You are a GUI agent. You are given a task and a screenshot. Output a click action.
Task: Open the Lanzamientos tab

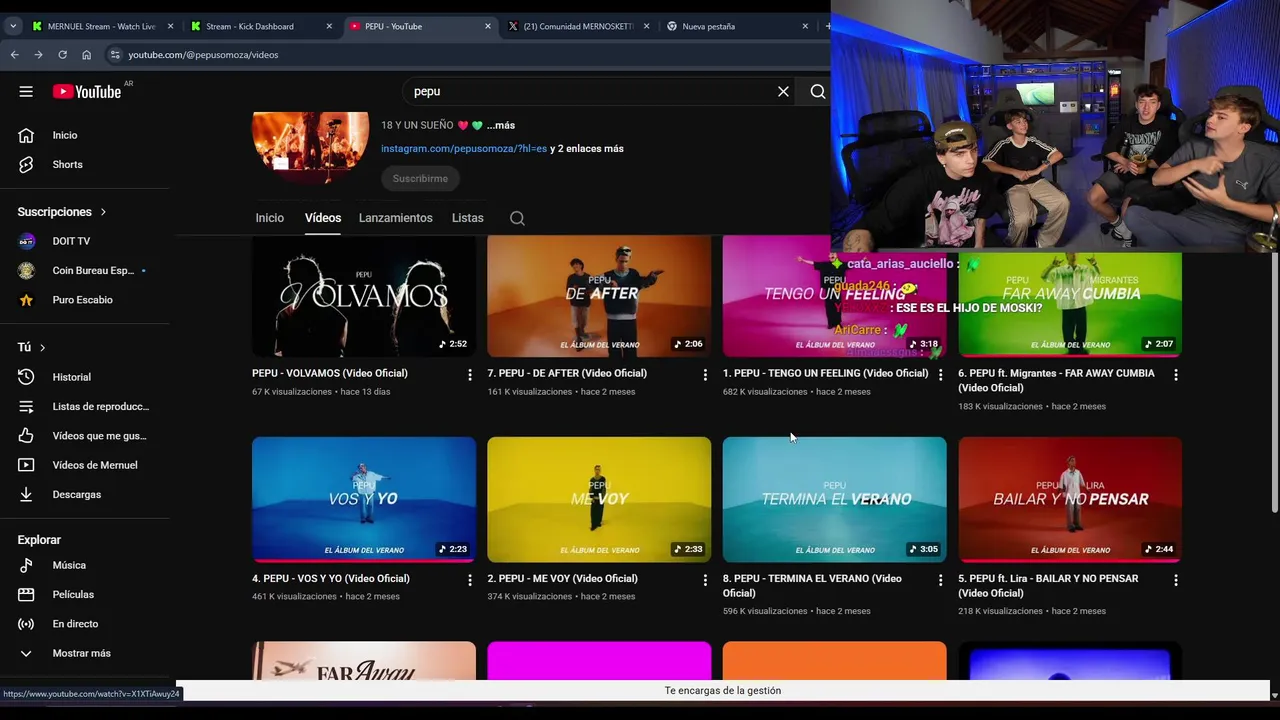tap(396, 218)
